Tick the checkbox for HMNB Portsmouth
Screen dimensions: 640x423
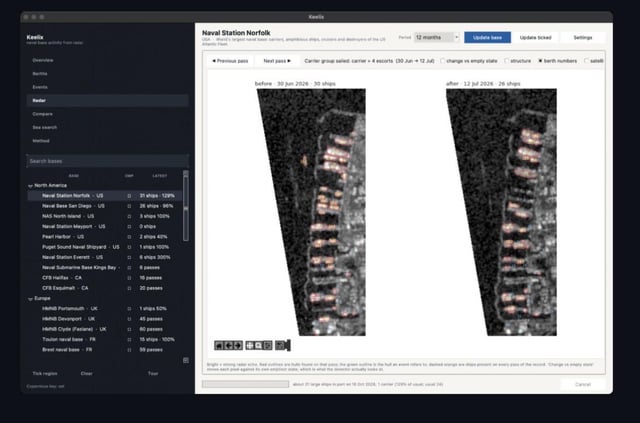(x=129, y=309)
